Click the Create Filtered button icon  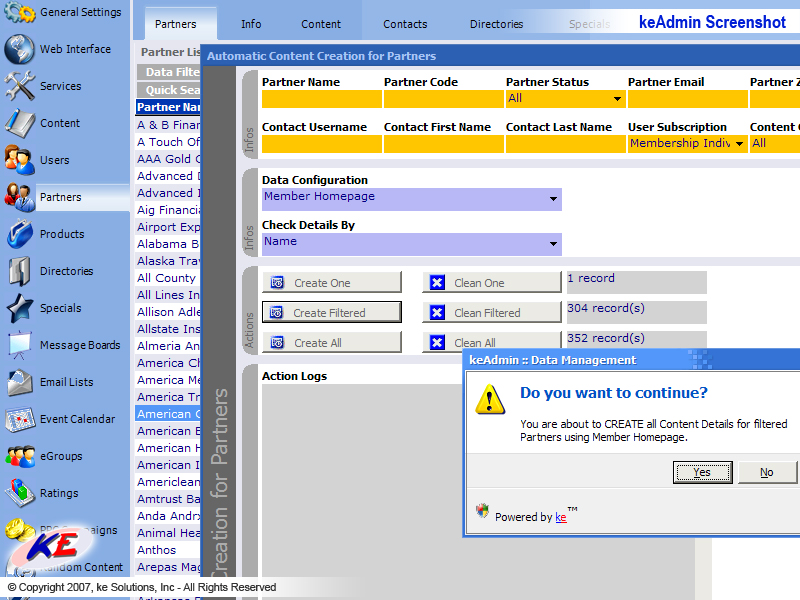coord(276,312)
